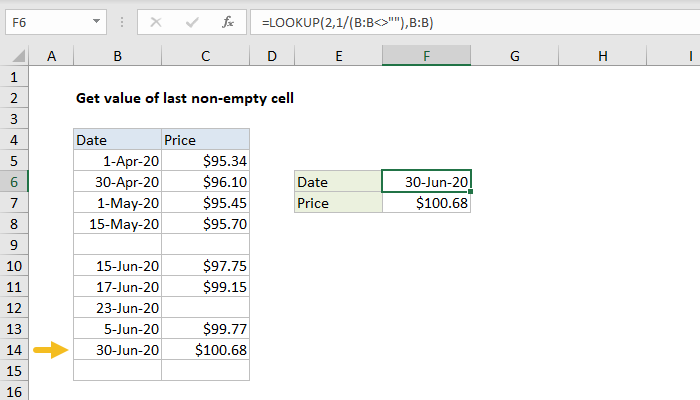Click the Date label in cell E6
Image resolution: width=700 pixels, height=400 pixels.
338,182
